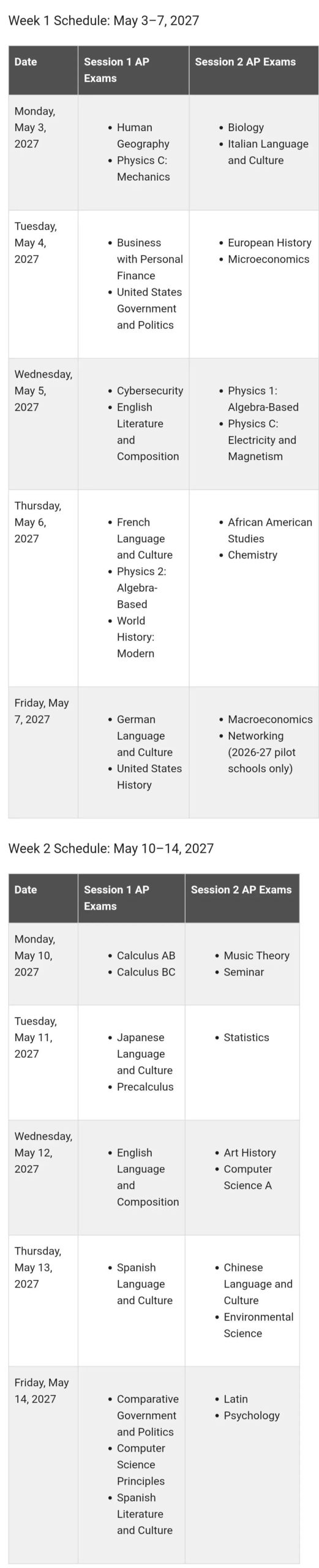Click the Italian Language and Culture entry
This screenshot has height=1568, width=319.
[268, 152]
